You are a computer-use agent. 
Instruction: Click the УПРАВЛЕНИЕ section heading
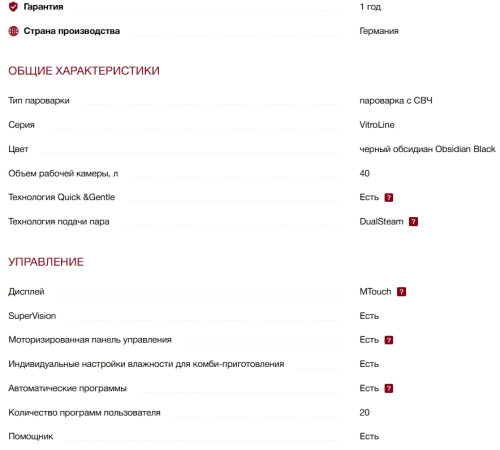coord(46,262)
